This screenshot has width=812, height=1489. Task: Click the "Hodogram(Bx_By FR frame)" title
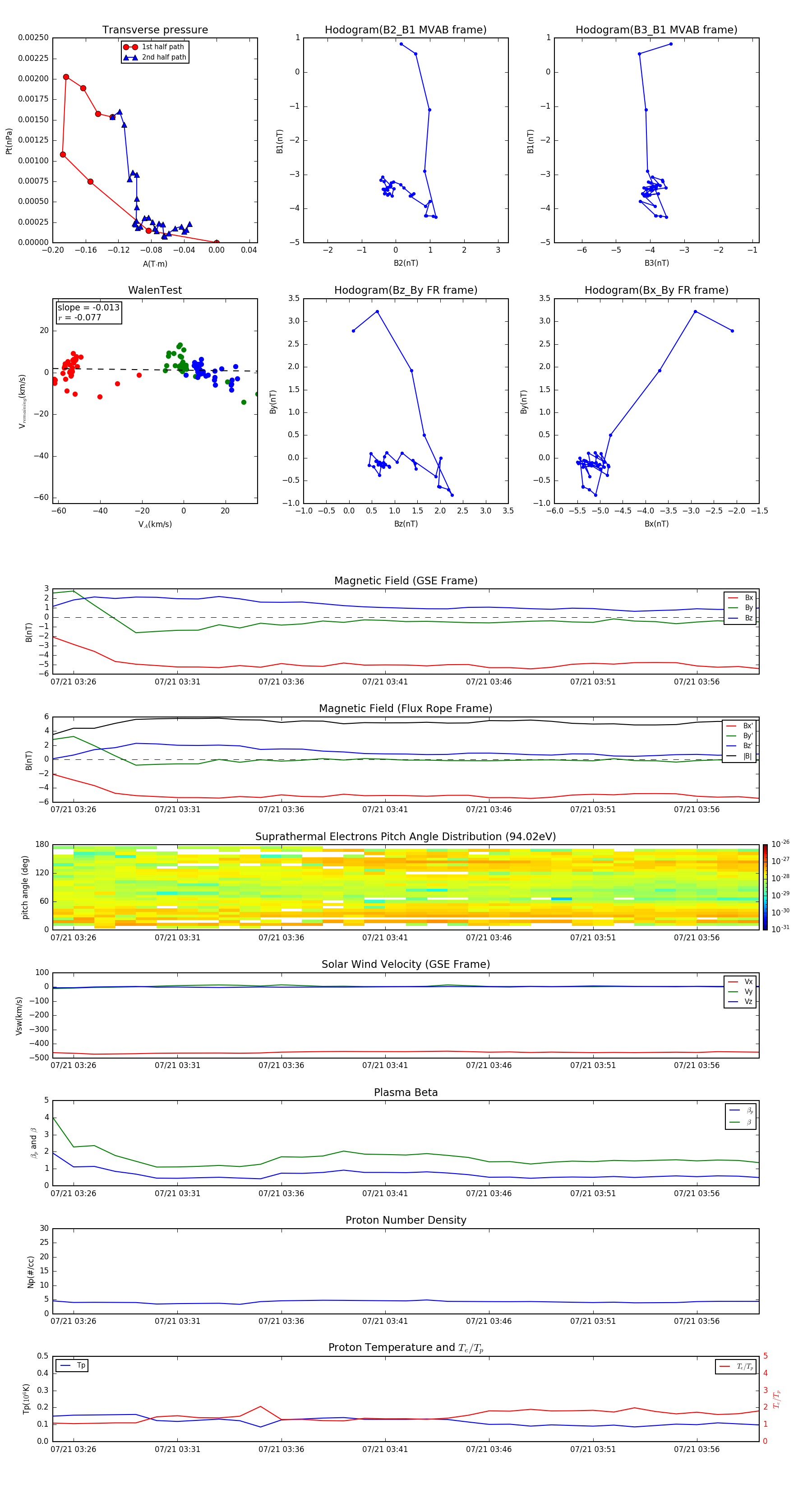click(x=656, y=290)
